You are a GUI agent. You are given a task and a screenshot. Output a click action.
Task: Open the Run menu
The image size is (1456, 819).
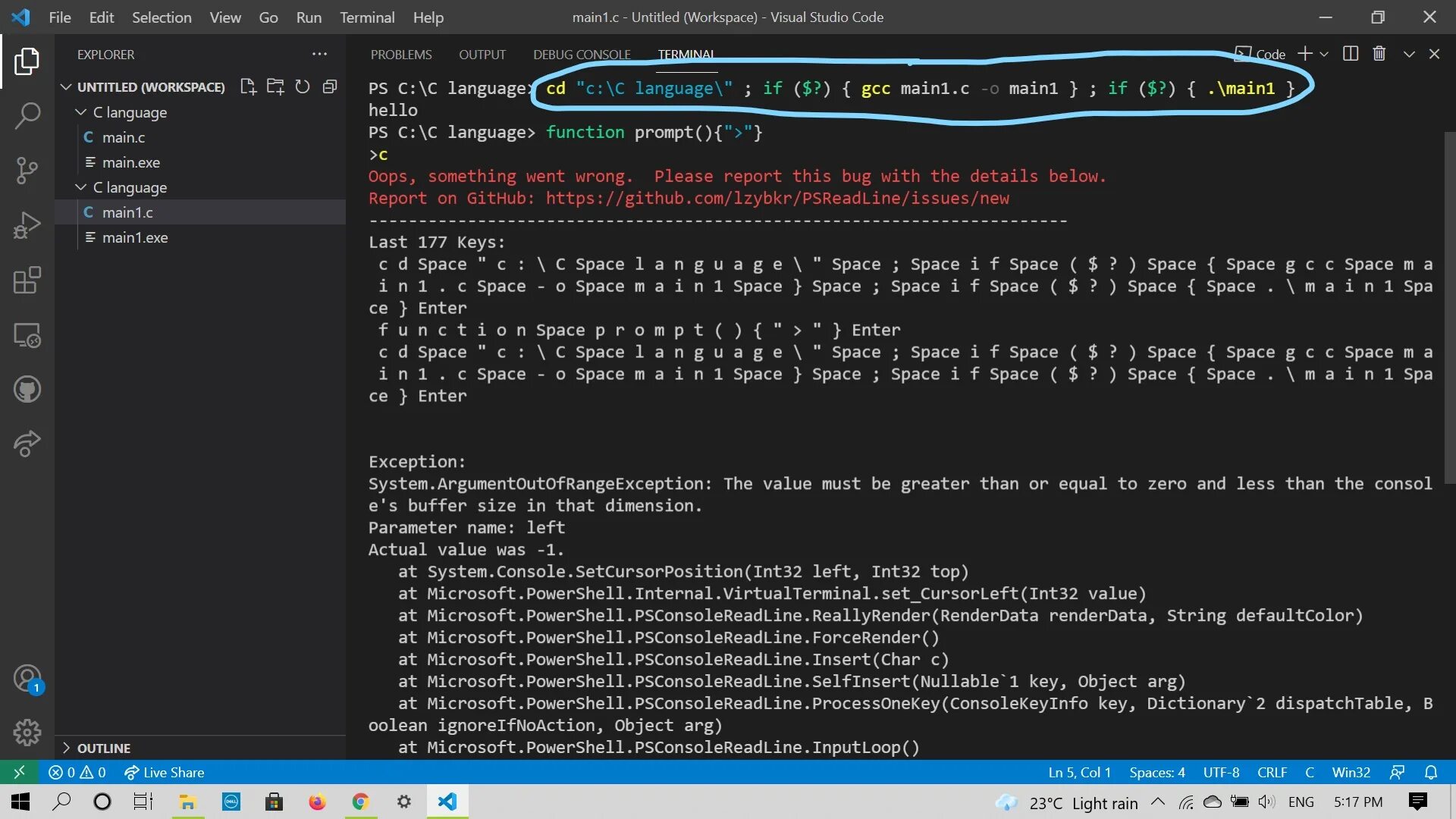click(309, 17)
